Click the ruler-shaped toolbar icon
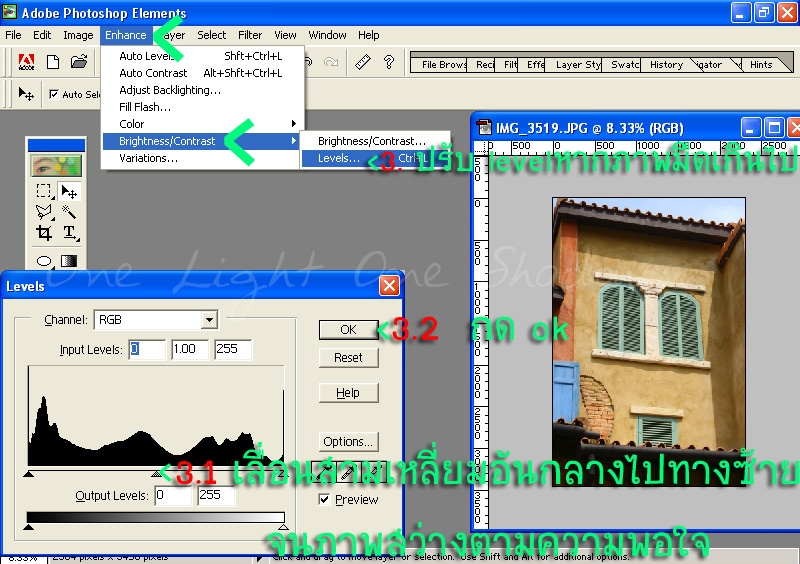Screen dimensions: 800x564 pos(363,62)
